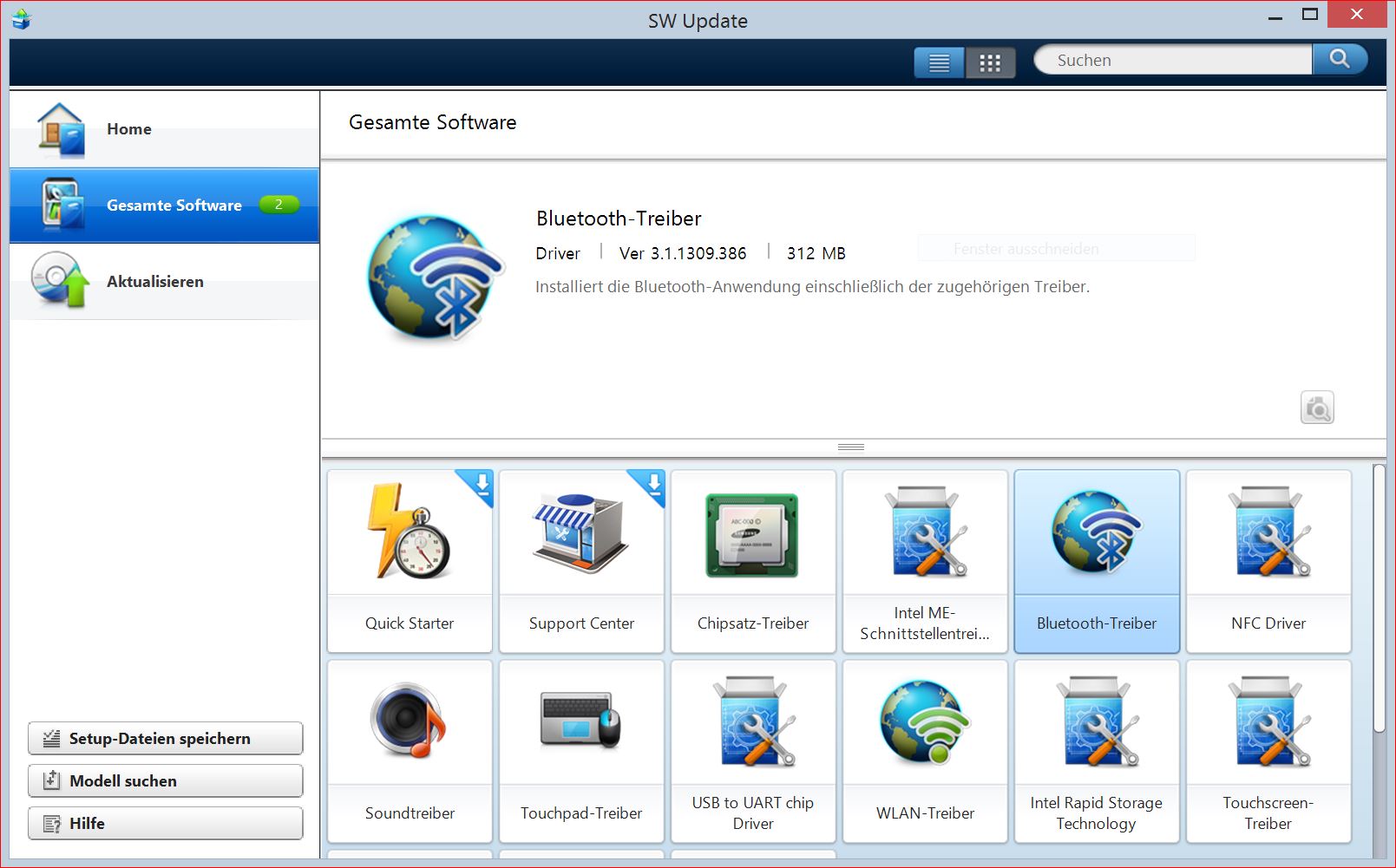Click into the Suchen search field
Image resolution: width=1396 pixels, height=868 pixels.
tap(1173, 60)
